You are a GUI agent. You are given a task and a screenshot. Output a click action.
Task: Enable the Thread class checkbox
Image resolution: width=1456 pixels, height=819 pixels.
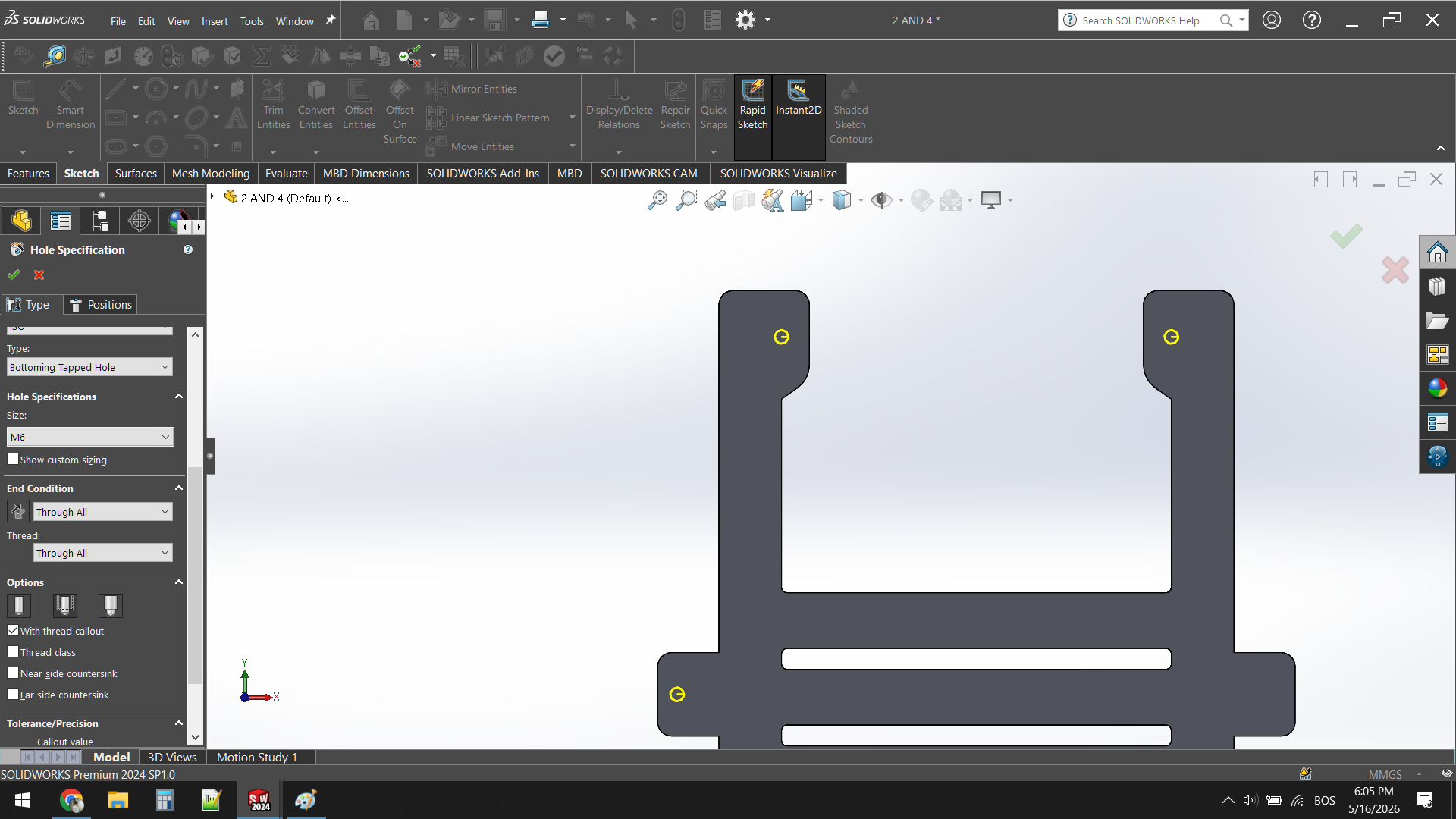[13, 652]
